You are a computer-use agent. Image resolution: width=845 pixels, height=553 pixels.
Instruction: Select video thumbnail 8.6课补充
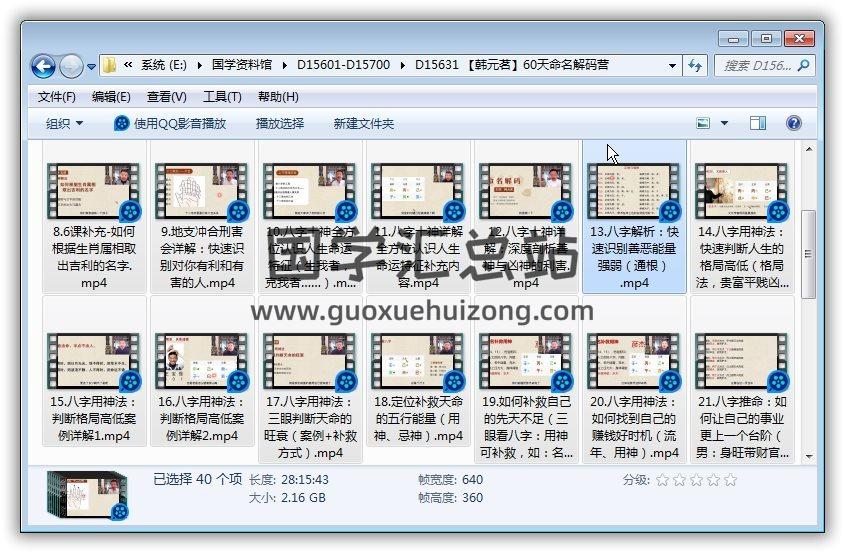(x=94, y=191)
